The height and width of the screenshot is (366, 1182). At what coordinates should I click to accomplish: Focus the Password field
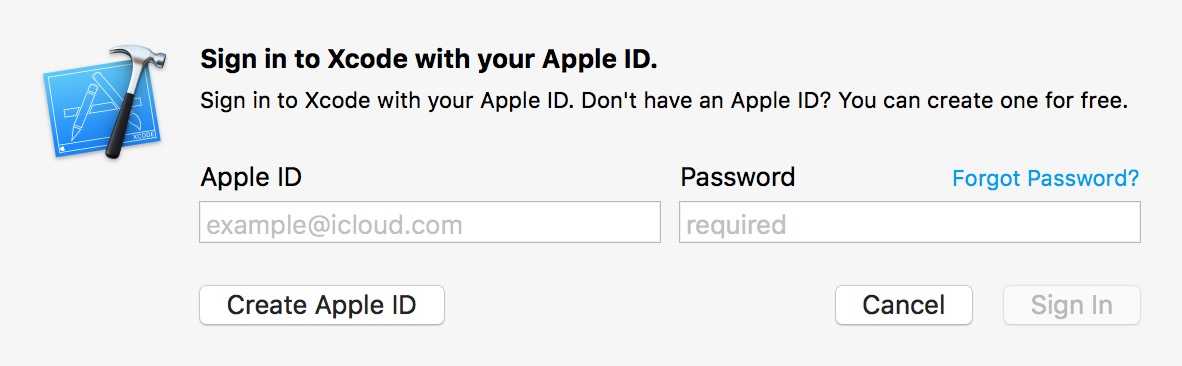tap(909, 222)
